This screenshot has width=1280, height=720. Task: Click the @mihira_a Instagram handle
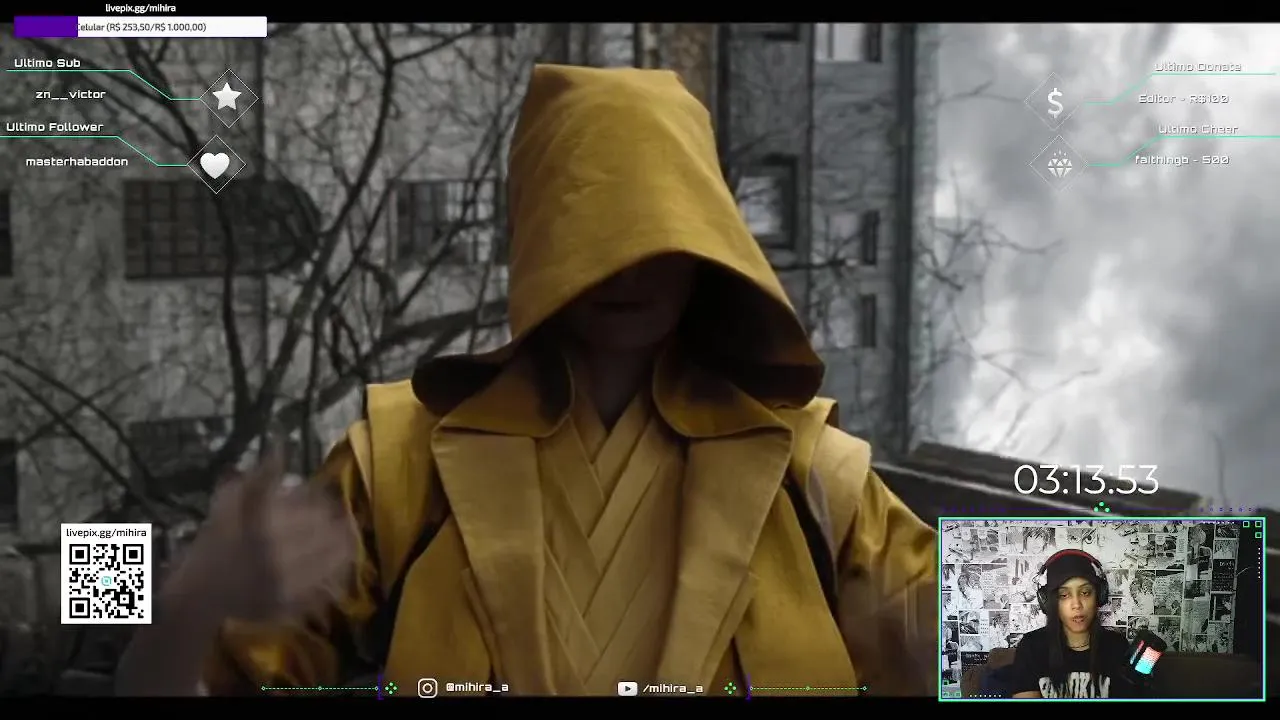point(477,688)
